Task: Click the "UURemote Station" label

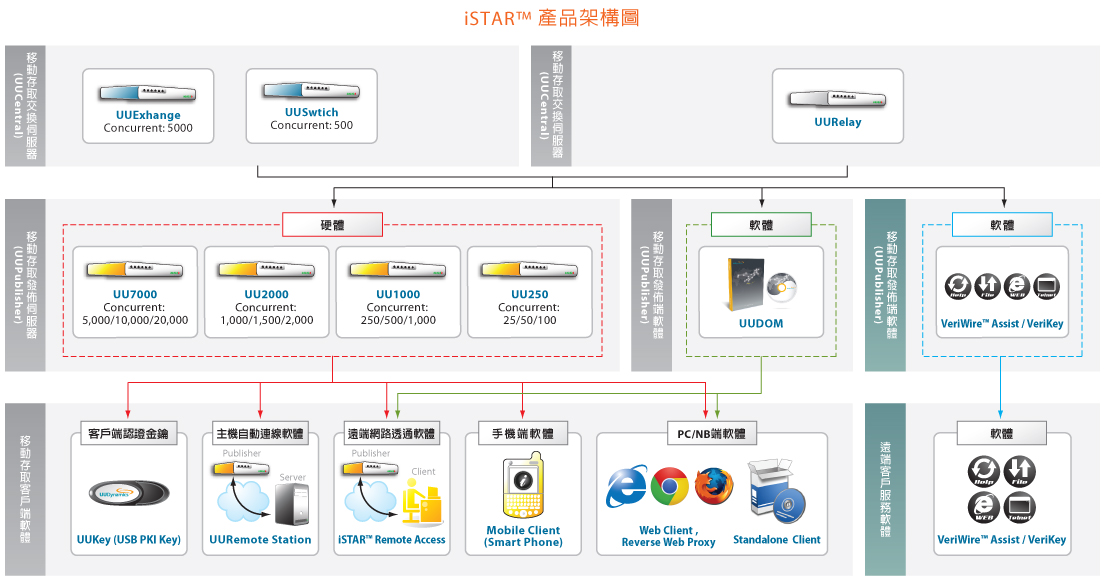Action: (260, 540)
